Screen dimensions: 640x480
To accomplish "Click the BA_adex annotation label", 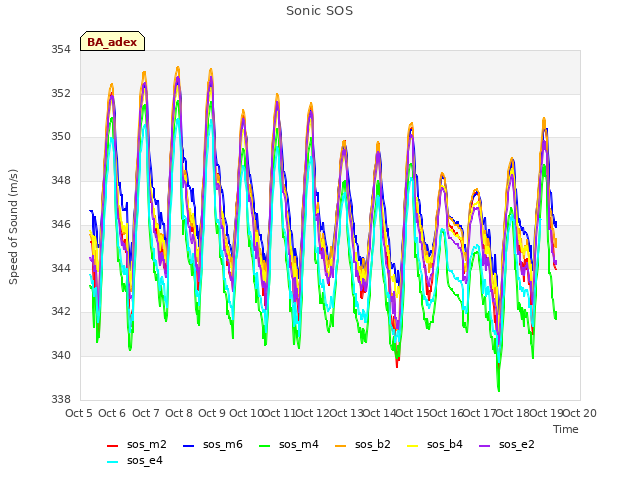I will (112, 42).
